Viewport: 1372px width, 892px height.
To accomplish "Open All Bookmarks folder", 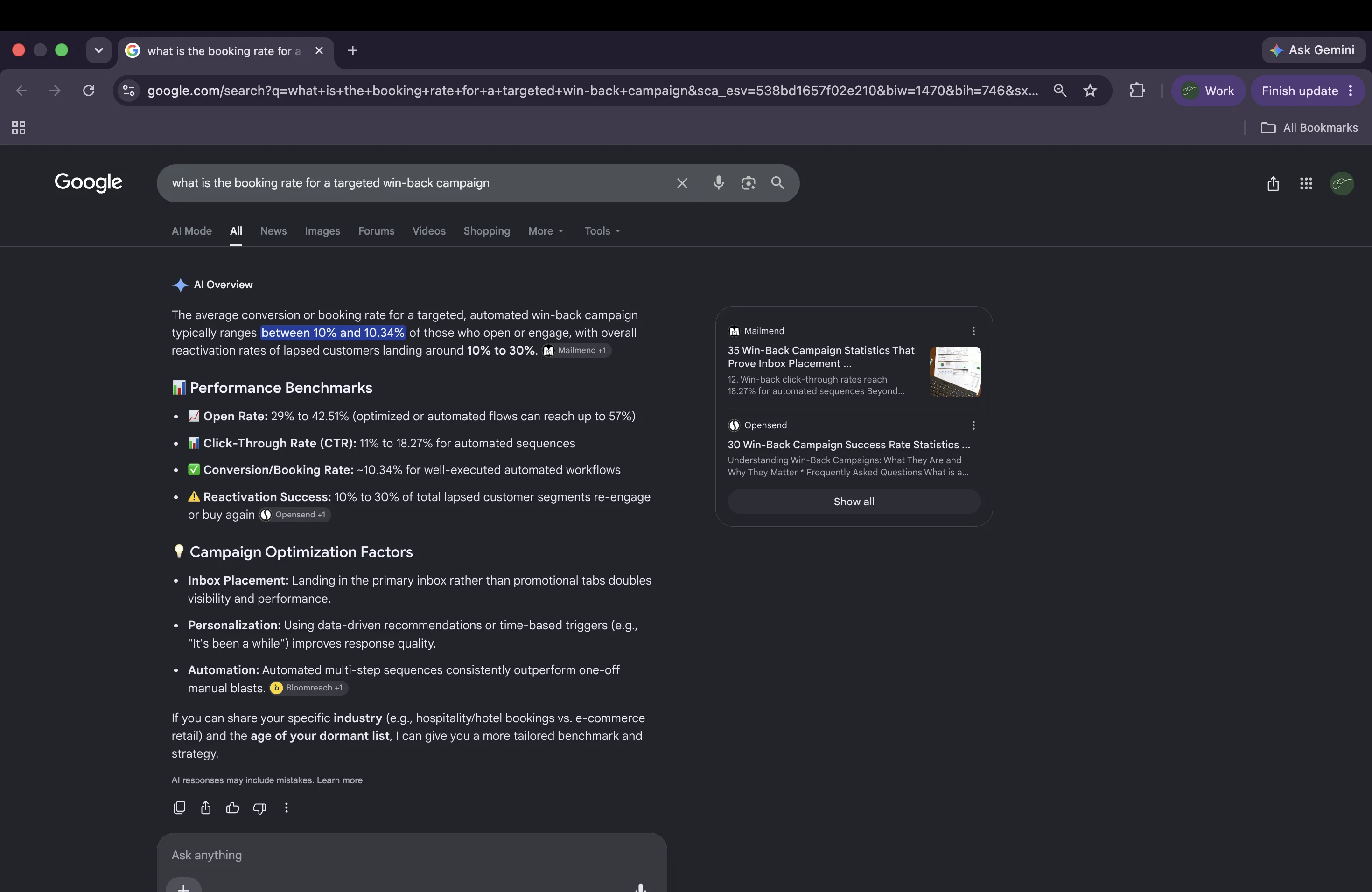I will click(1309, 128).
